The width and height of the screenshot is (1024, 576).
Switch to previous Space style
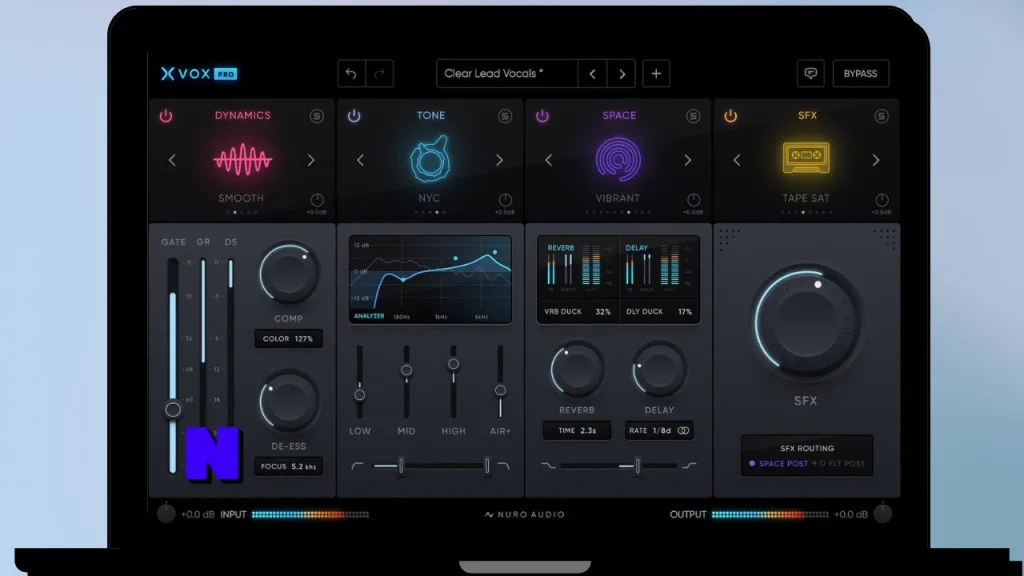click(549, 160)
